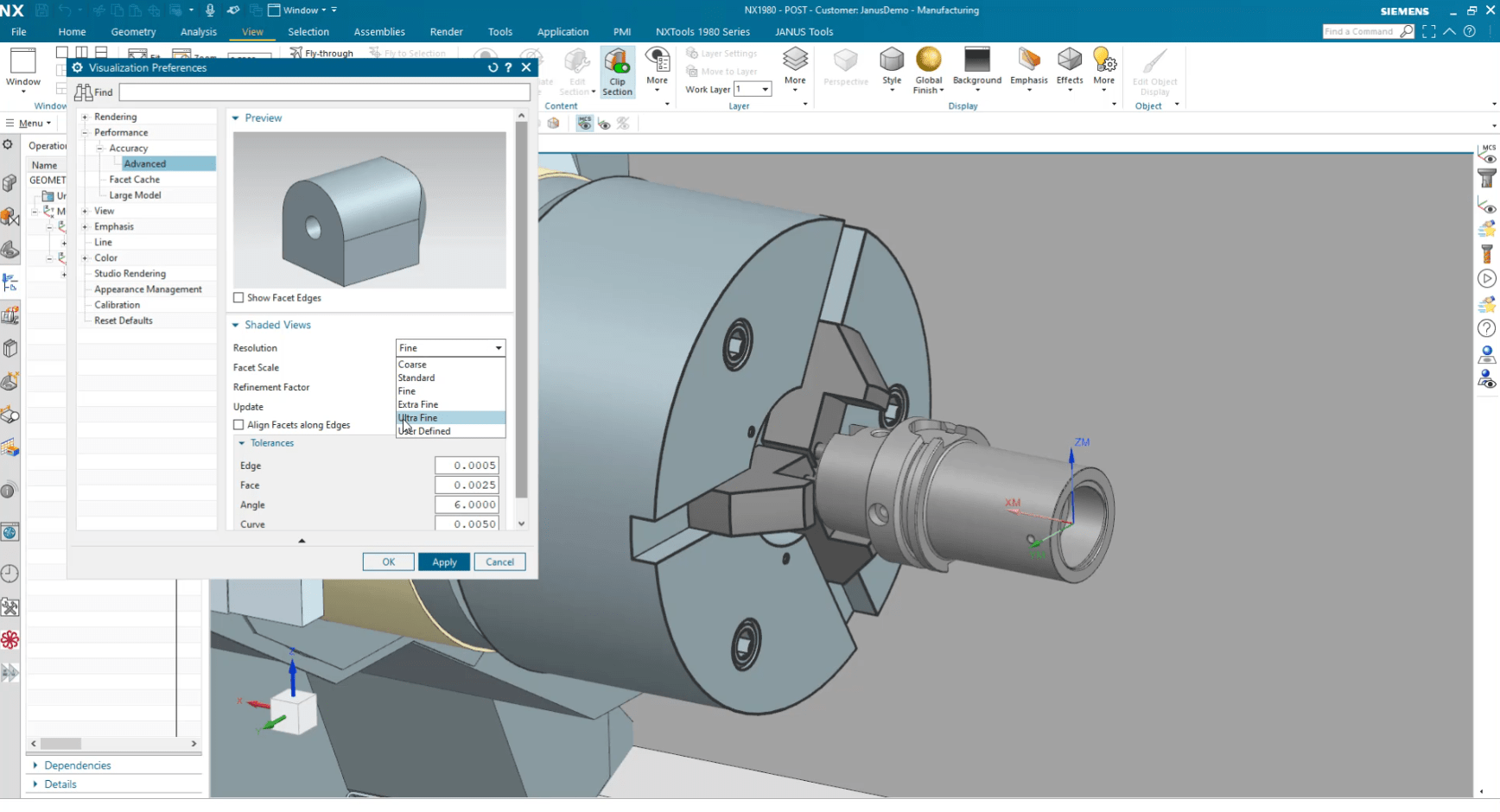
Task: Enable Show Facet Edges checkbox
Action: click(x=238, y=298)
